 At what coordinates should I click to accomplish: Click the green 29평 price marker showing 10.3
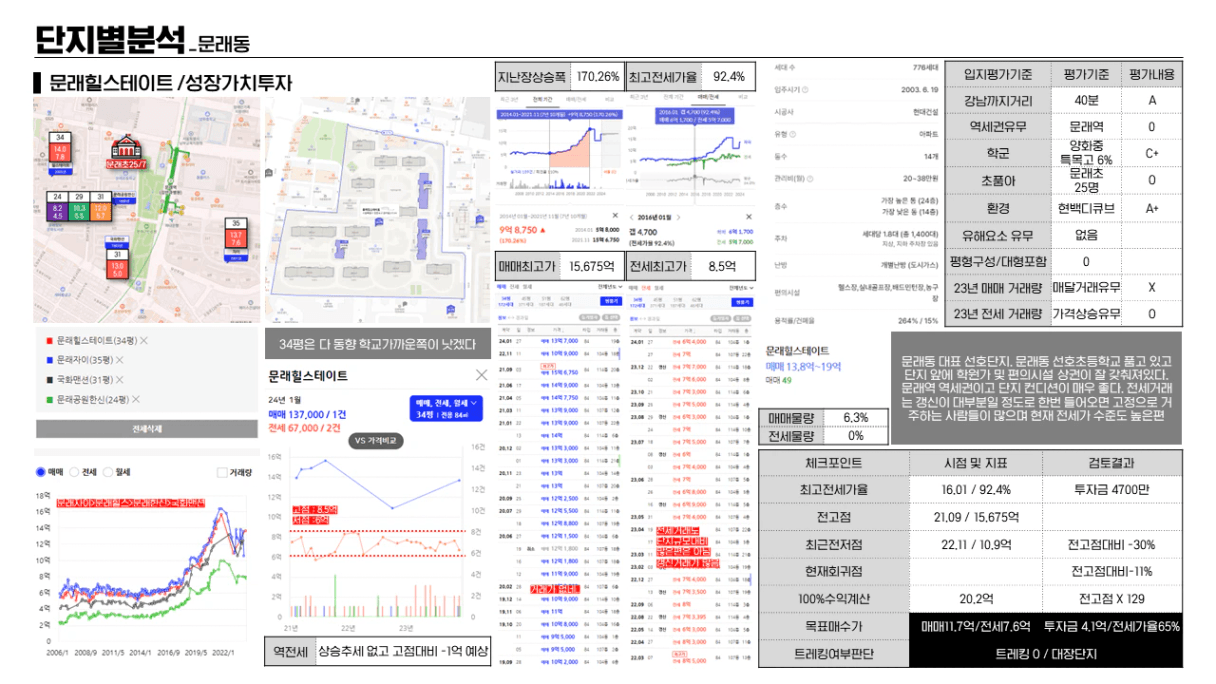(79, 207)
